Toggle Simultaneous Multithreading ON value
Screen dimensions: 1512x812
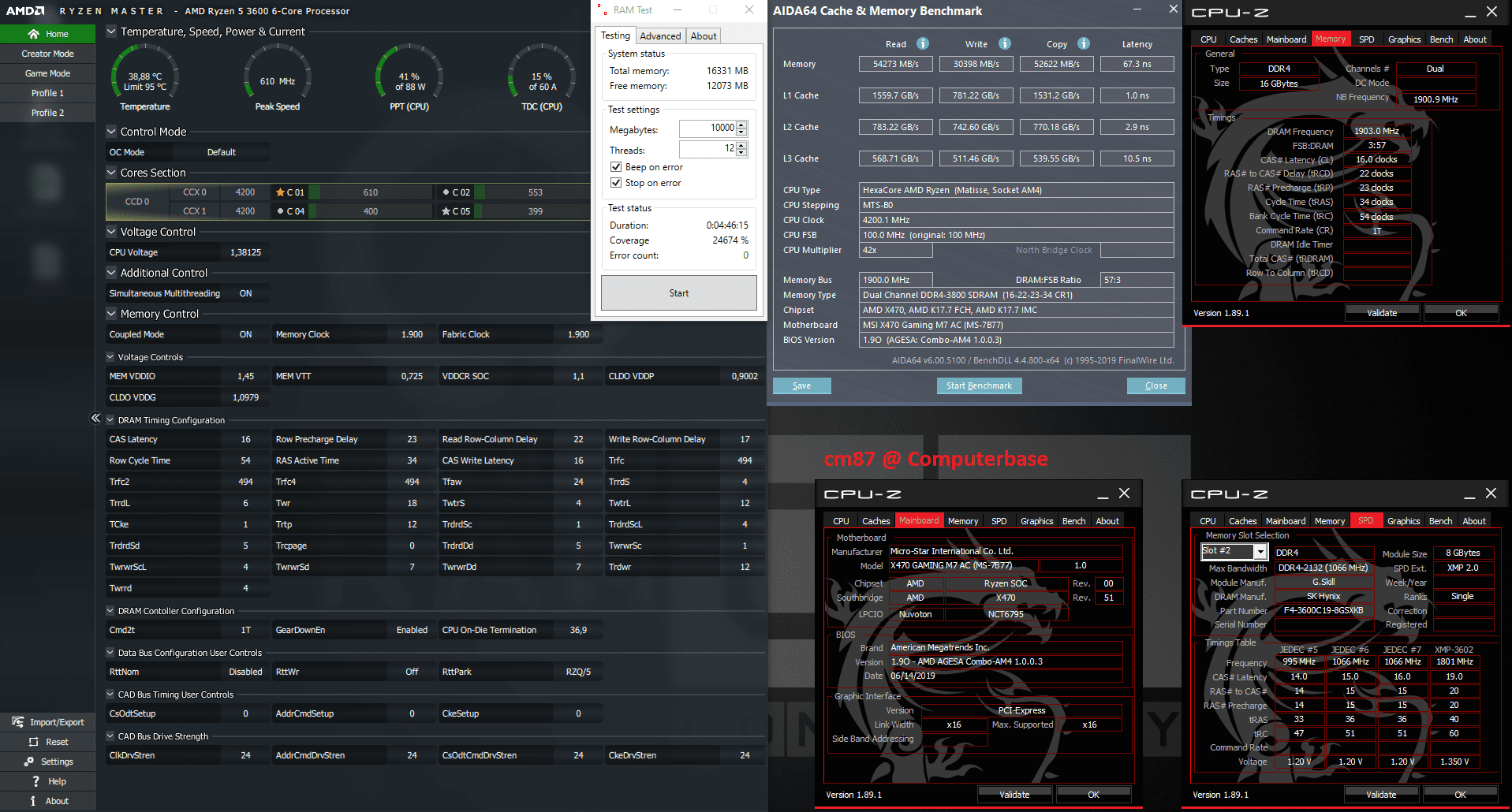[x=246, y=293]
